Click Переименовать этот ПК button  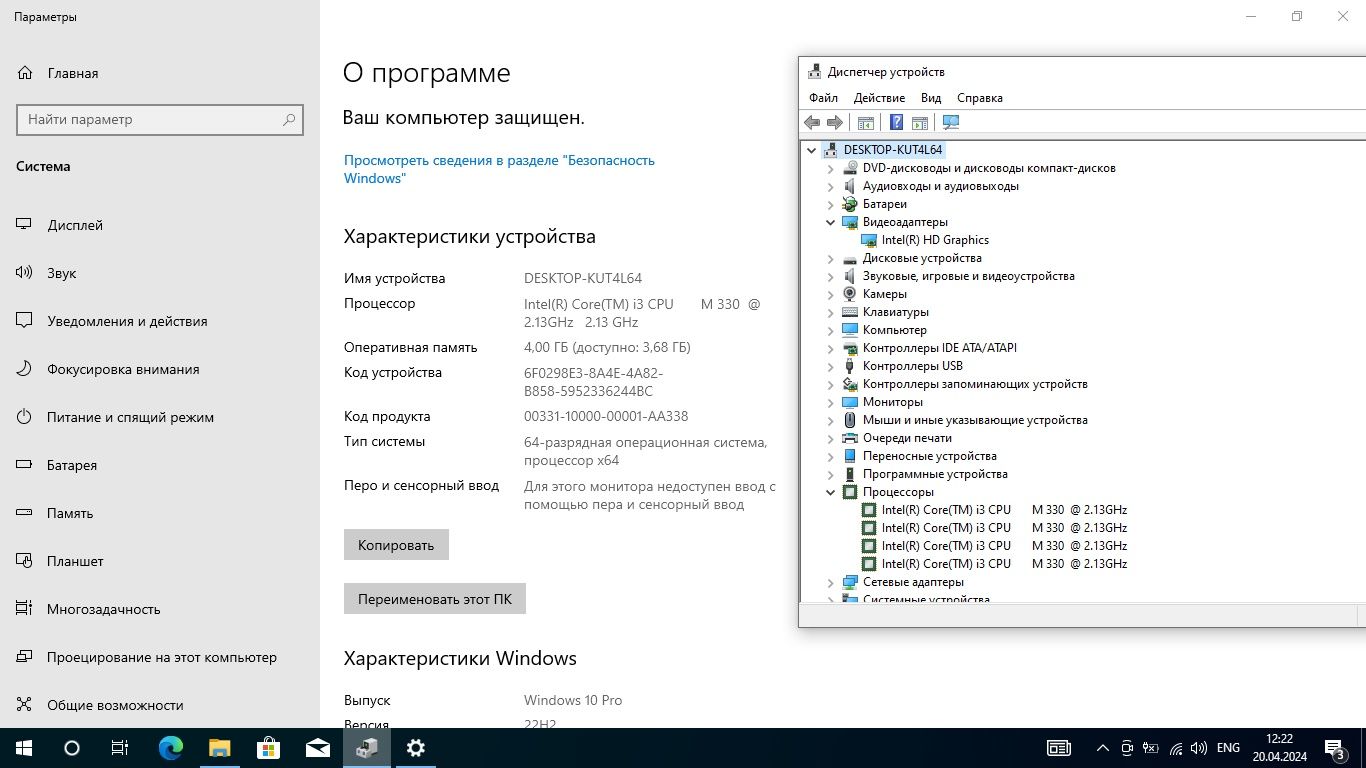tap(435, 599)
